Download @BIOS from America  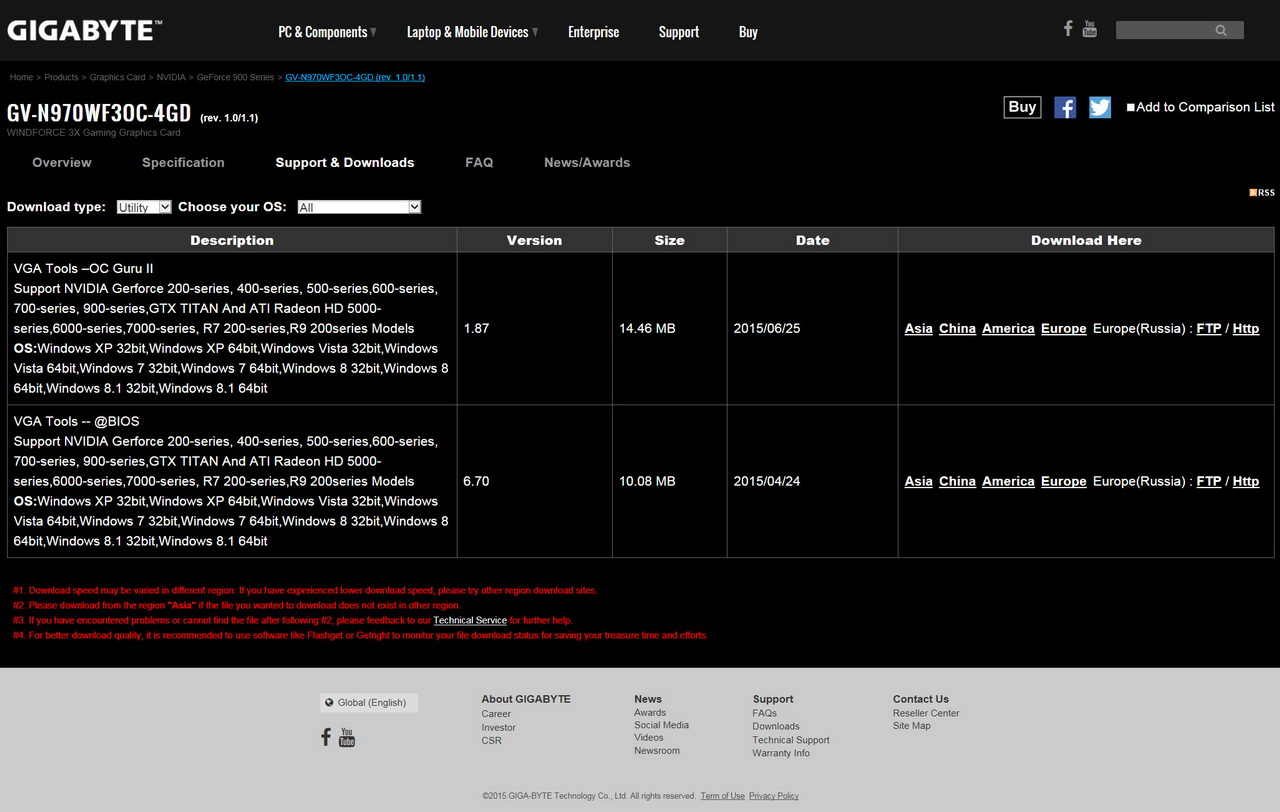[1008, 481]
